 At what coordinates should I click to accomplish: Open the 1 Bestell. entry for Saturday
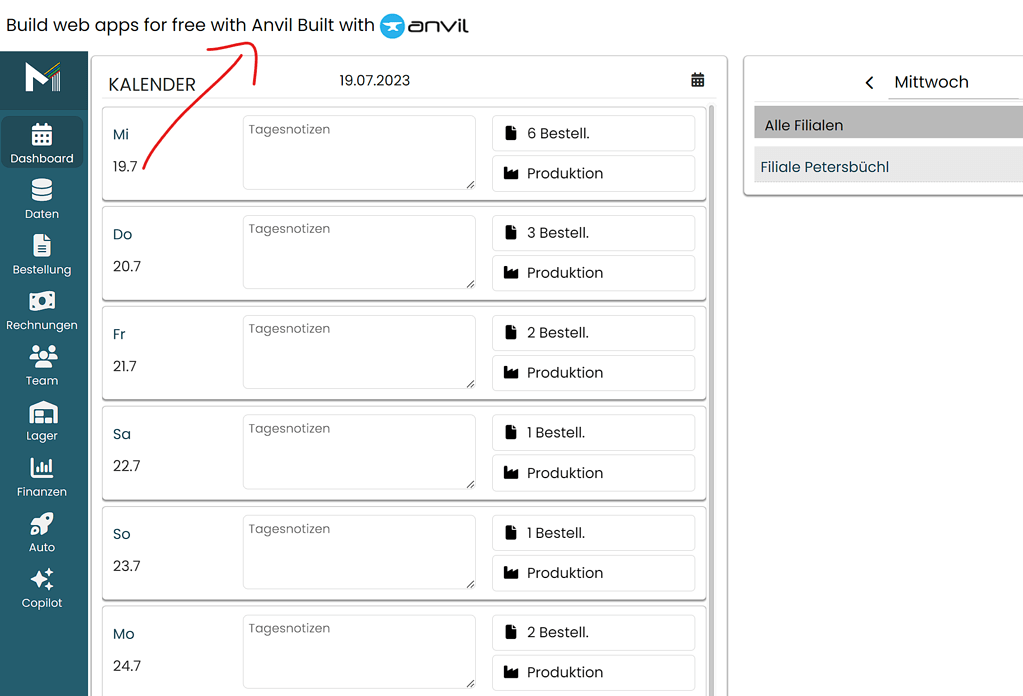(593, 432)
